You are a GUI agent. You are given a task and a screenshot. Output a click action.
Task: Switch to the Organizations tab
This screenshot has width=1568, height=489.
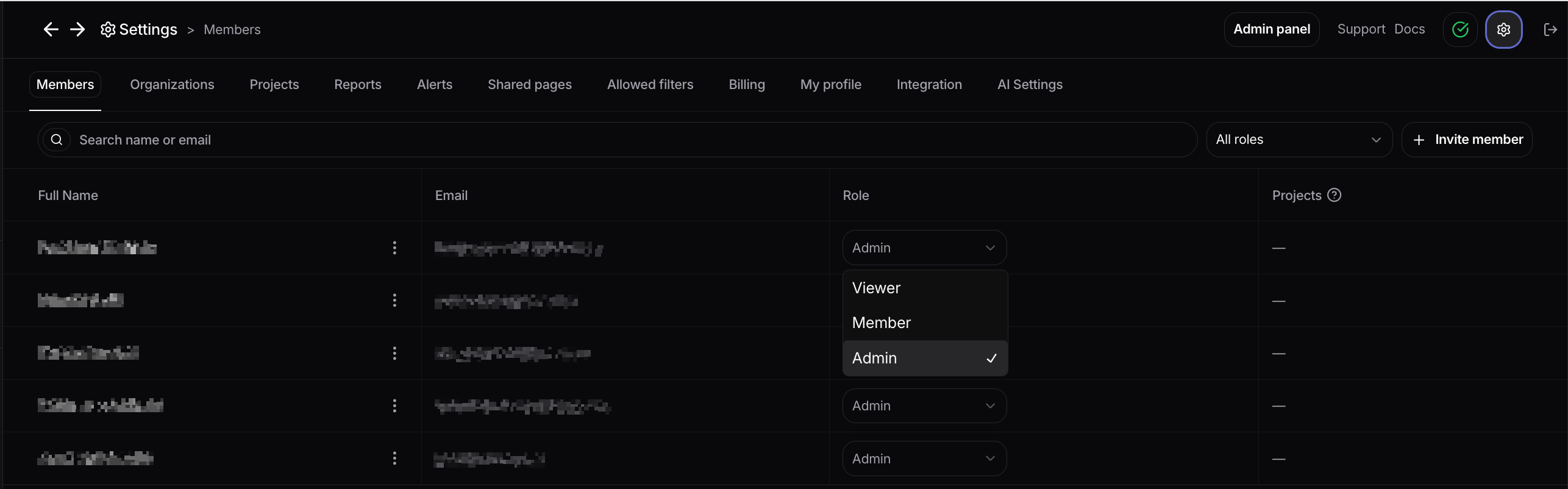[x=172, y=84]
